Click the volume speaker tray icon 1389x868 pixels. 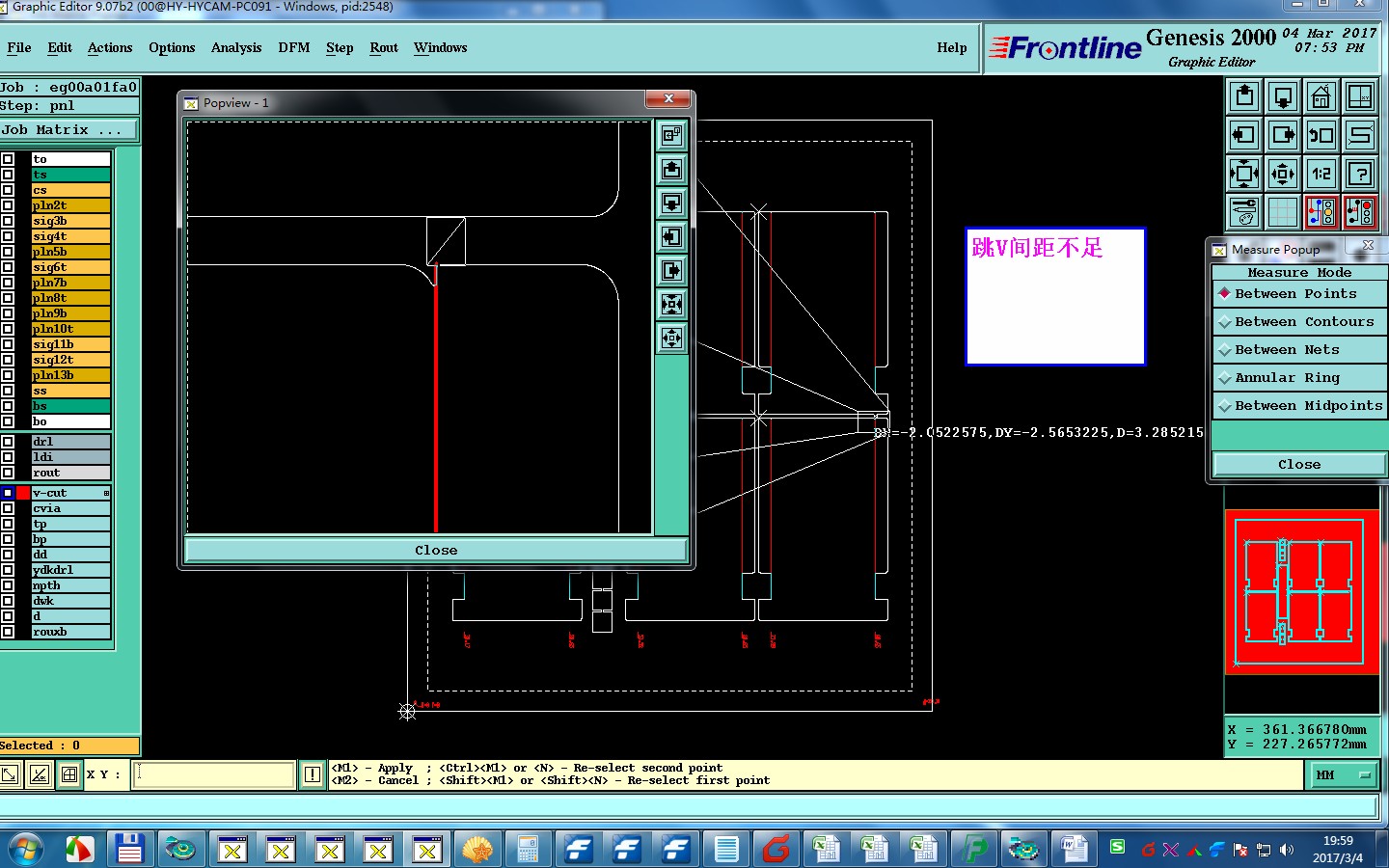[x=1287, y=850]
